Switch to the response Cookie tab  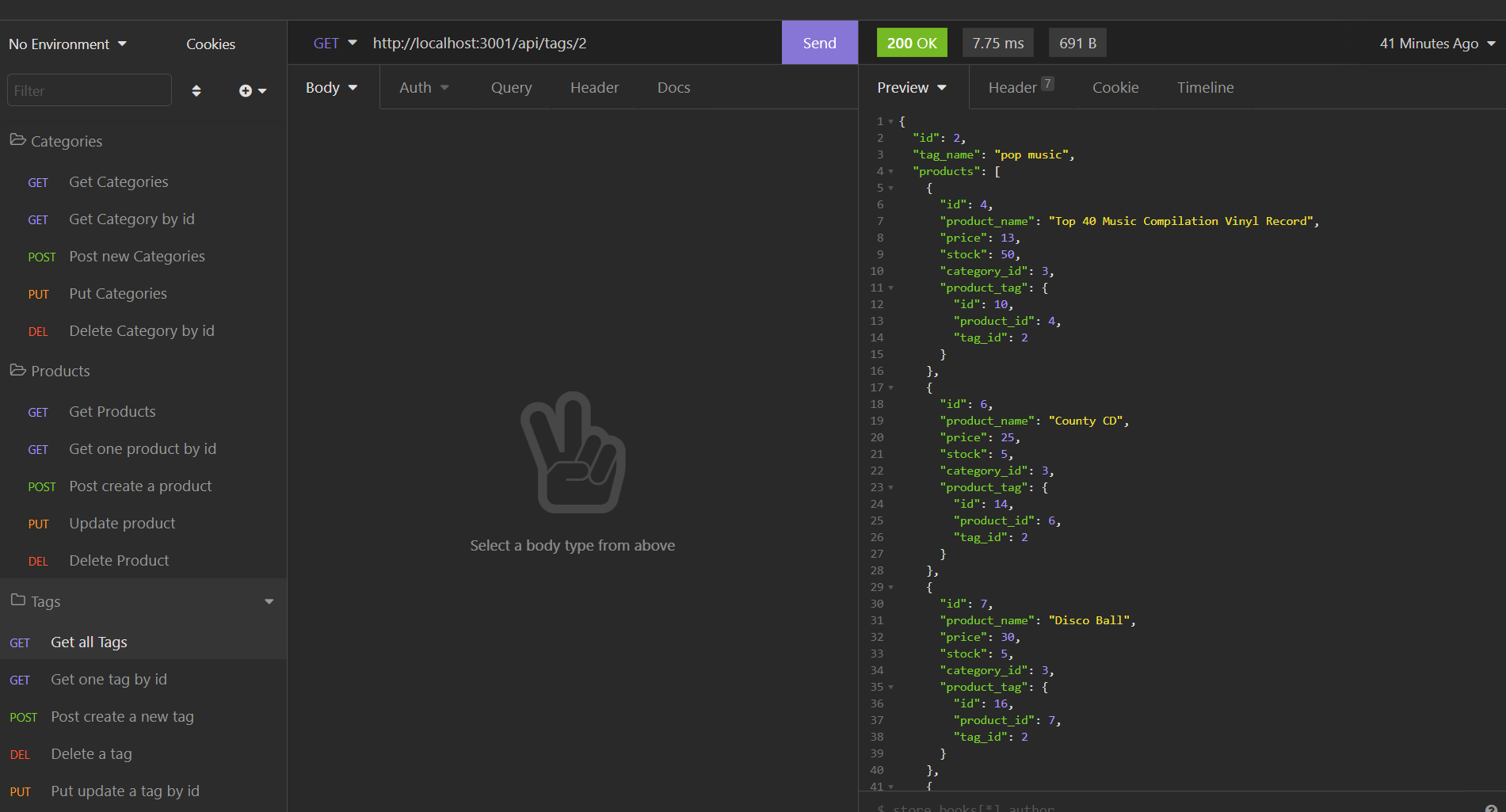point(1115,87)
